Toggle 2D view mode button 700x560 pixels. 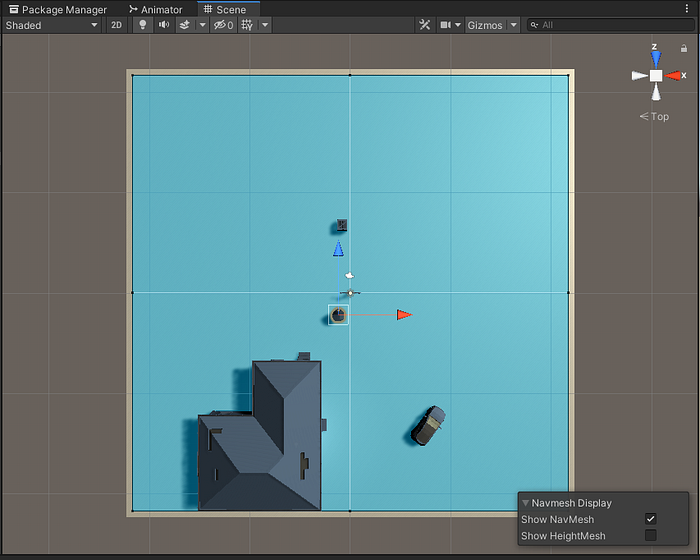[x=116, y=25]
